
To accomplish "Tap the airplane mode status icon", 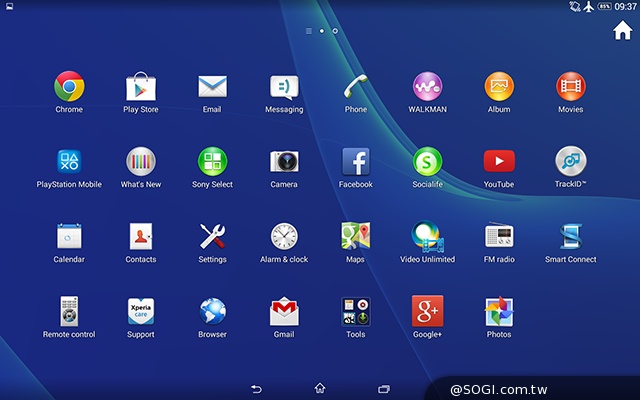I will (589, 6).
